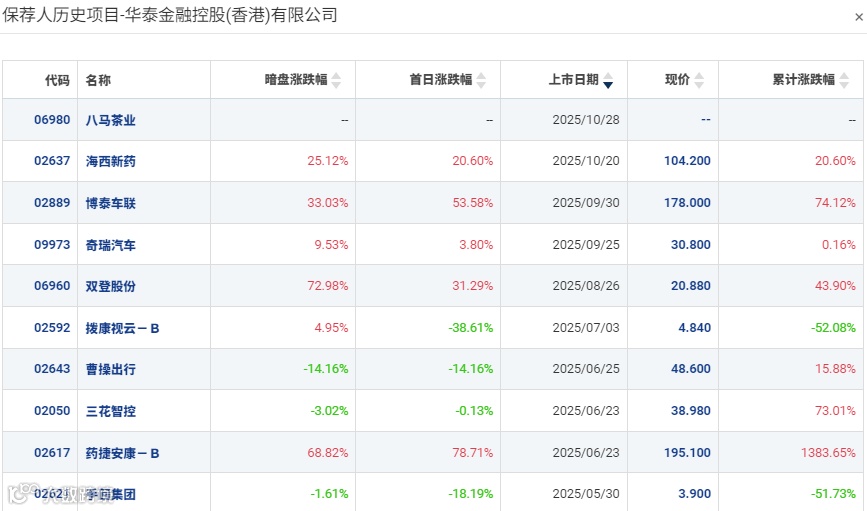Open stock code 06980
Image resolution: width=867 pixels, height=511 pixels.
pos(52,120)
